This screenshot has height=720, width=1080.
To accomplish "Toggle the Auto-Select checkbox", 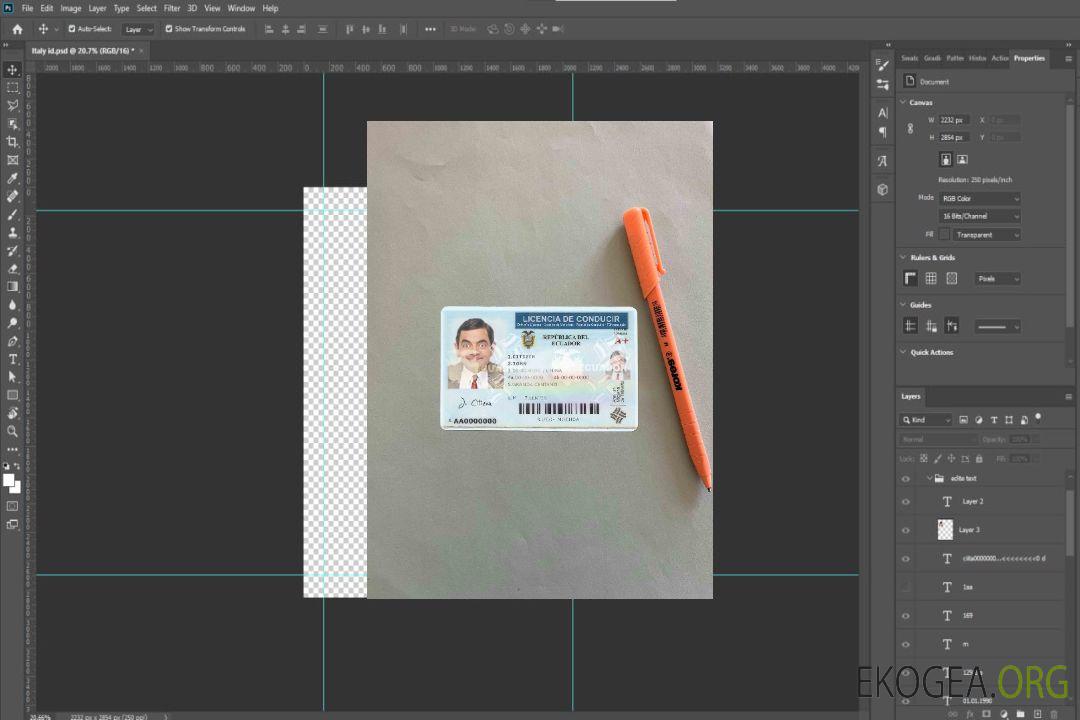I will click(x=72, y=29).
